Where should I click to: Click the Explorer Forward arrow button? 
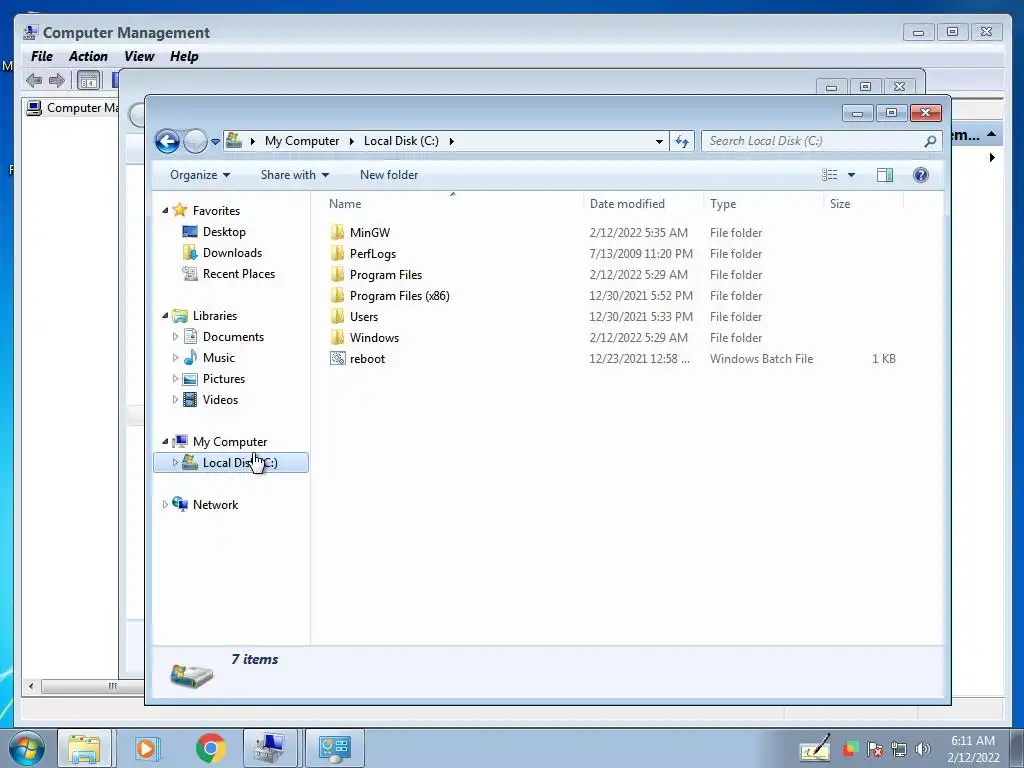point(195,141)
